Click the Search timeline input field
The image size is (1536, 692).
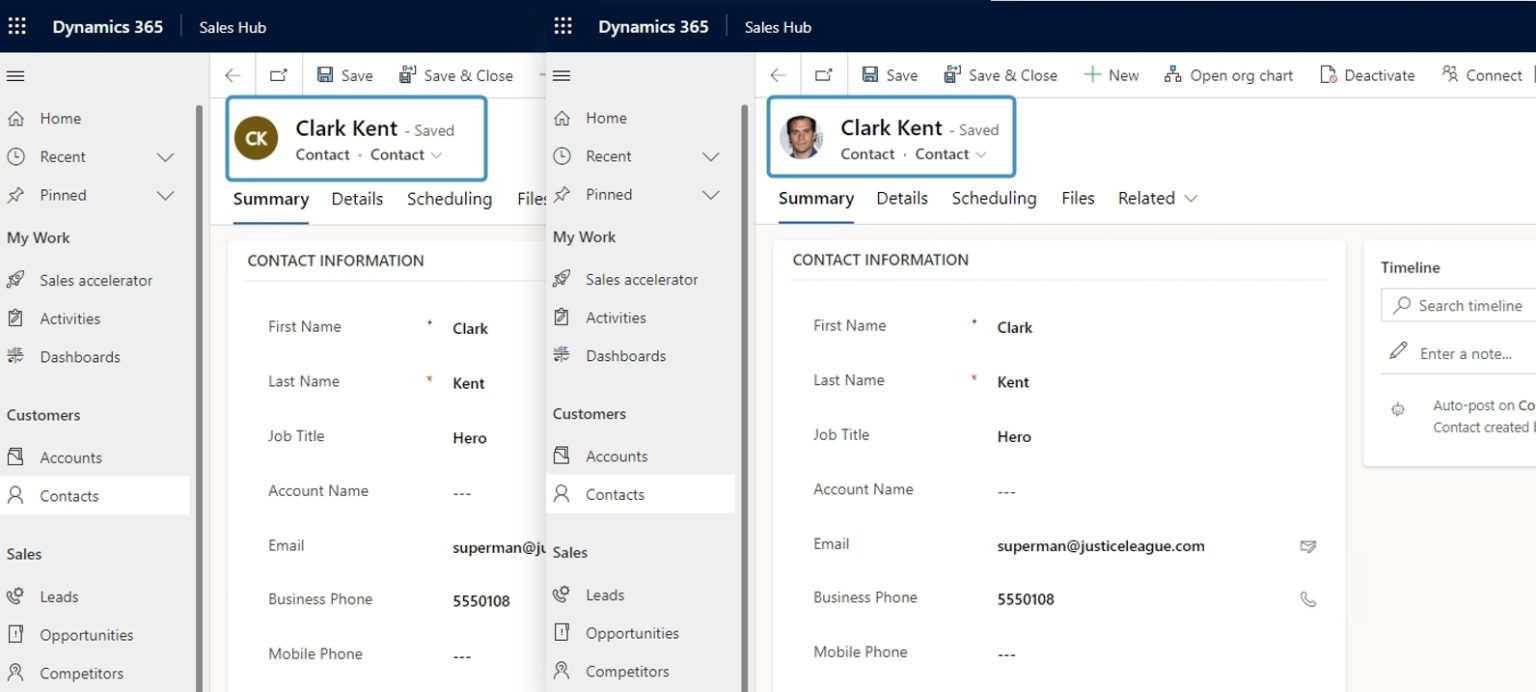pos(1470,306)
